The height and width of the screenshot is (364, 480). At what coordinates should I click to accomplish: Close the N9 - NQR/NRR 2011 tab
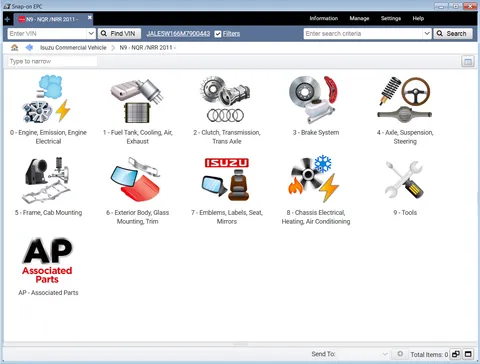pos(90,17)
